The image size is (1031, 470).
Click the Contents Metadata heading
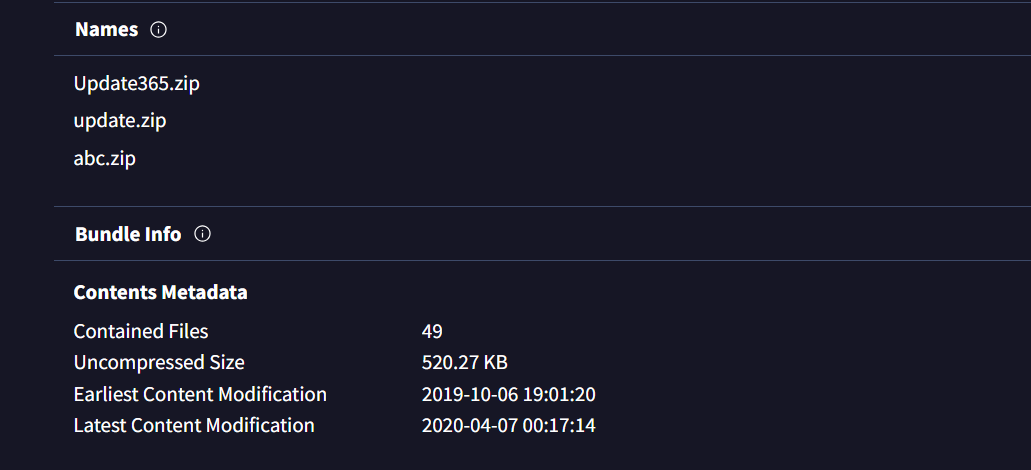(x=160, y=292)
